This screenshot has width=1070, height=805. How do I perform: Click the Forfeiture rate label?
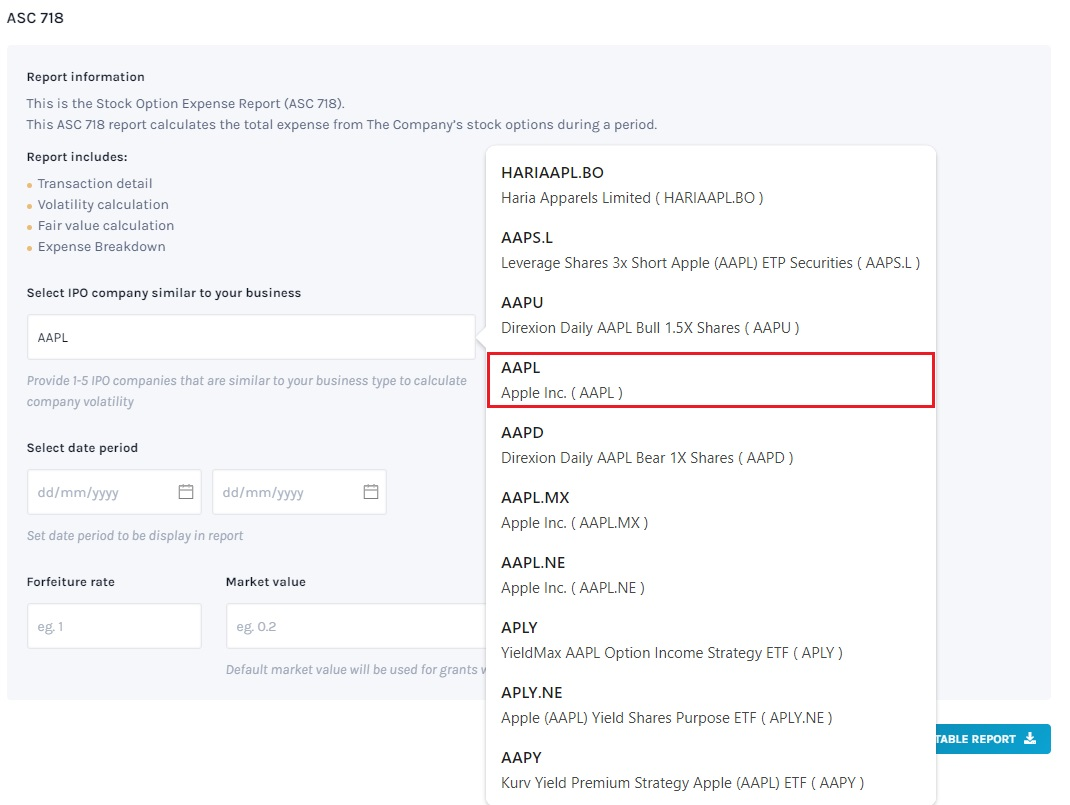coord(71,582)
